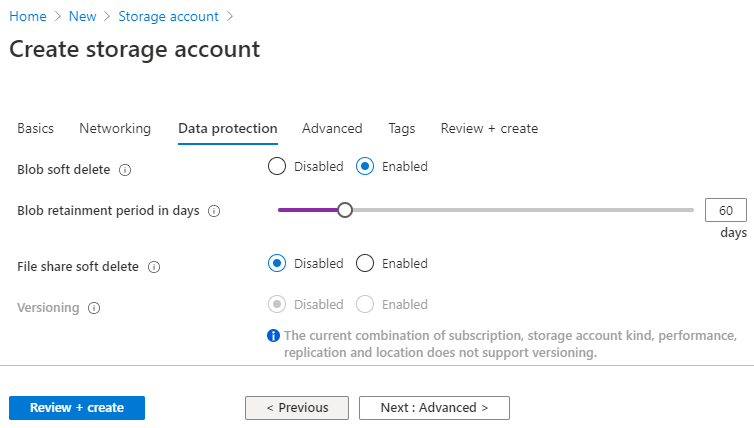
Task: Click info icon beside Blob retainment period
Action: (214, 211)
